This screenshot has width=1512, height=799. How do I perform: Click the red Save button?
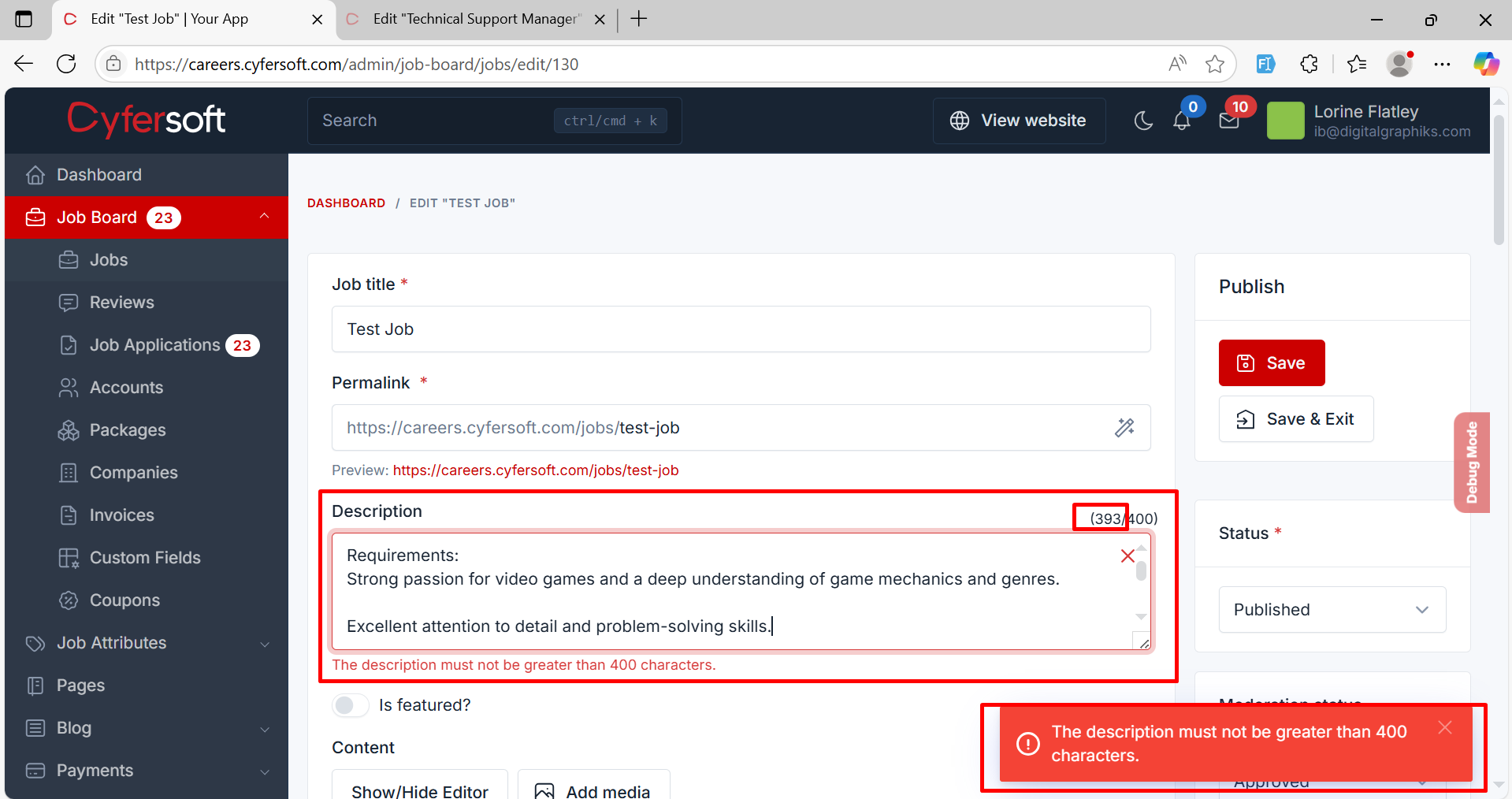(1271, 362)
